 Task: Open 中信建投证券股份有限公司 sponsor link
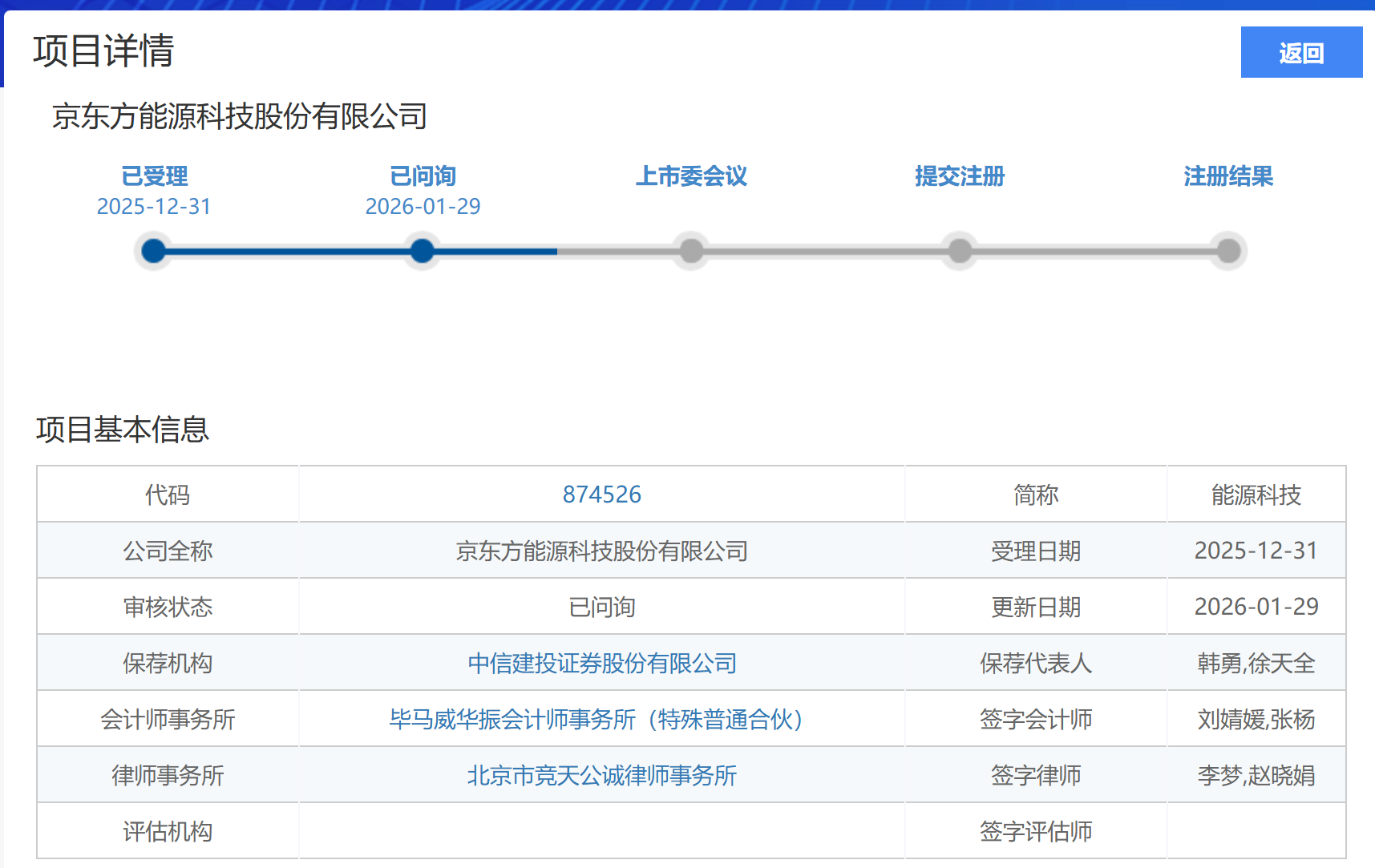coord(601,663)
